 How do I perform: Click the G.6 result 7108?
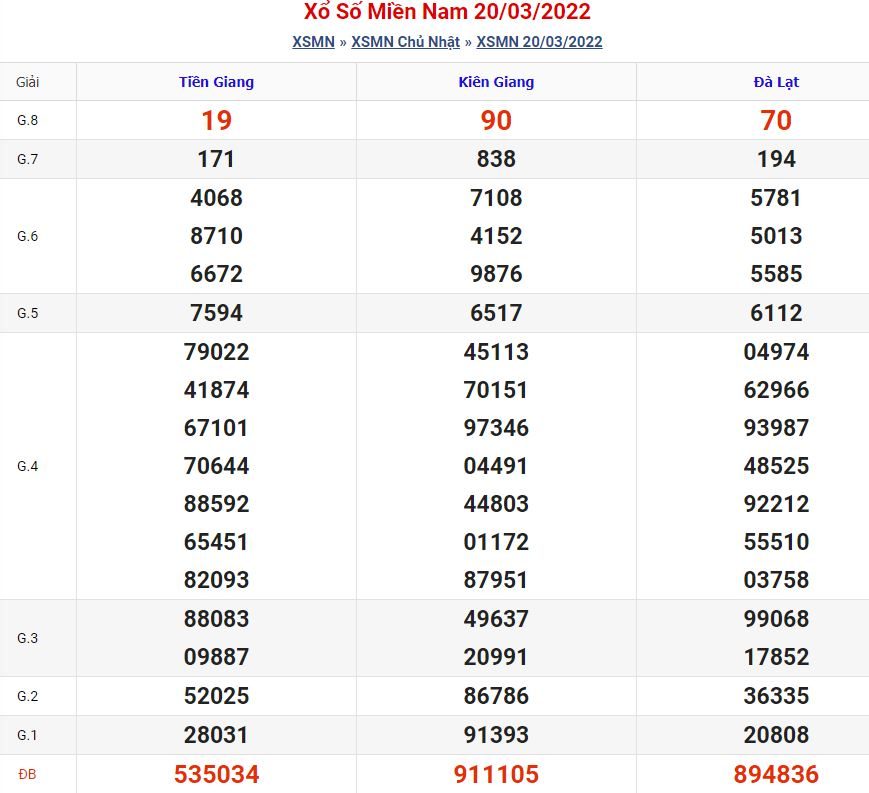[x=496, y=198]
